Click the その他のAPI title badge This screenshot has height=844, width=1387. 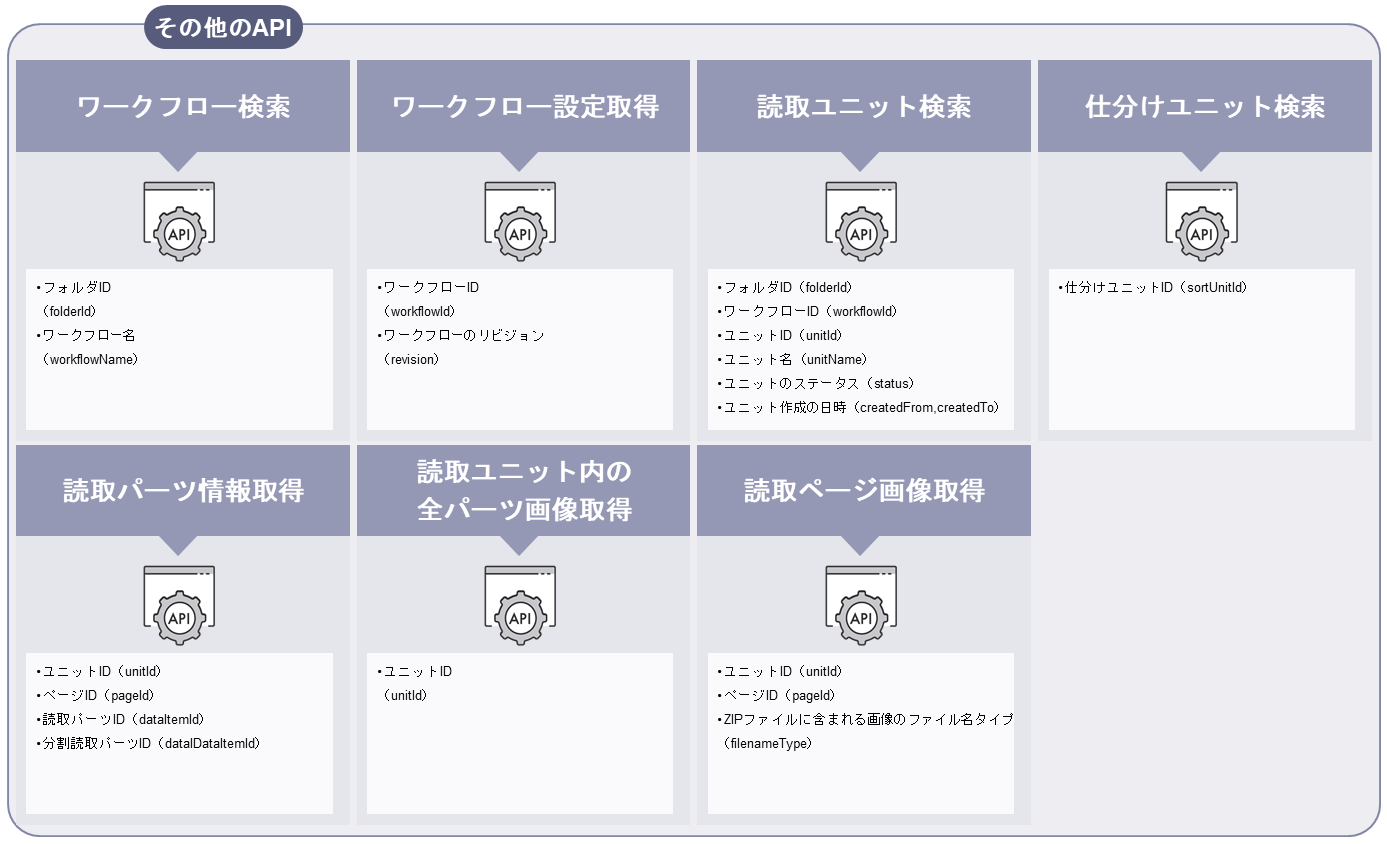[x=222, y=28]
